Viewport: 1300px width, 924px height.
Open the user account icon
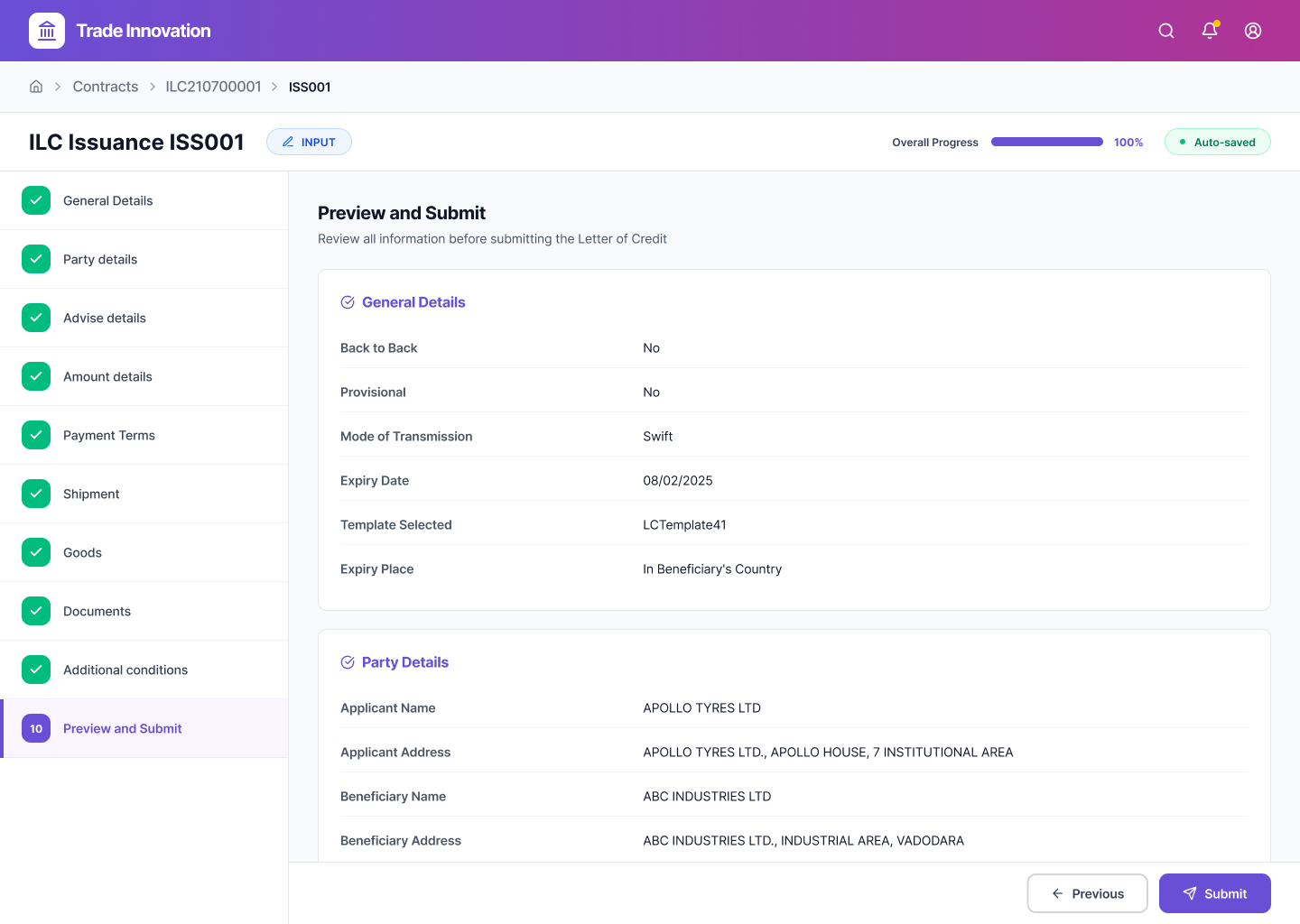[1252, 30]
